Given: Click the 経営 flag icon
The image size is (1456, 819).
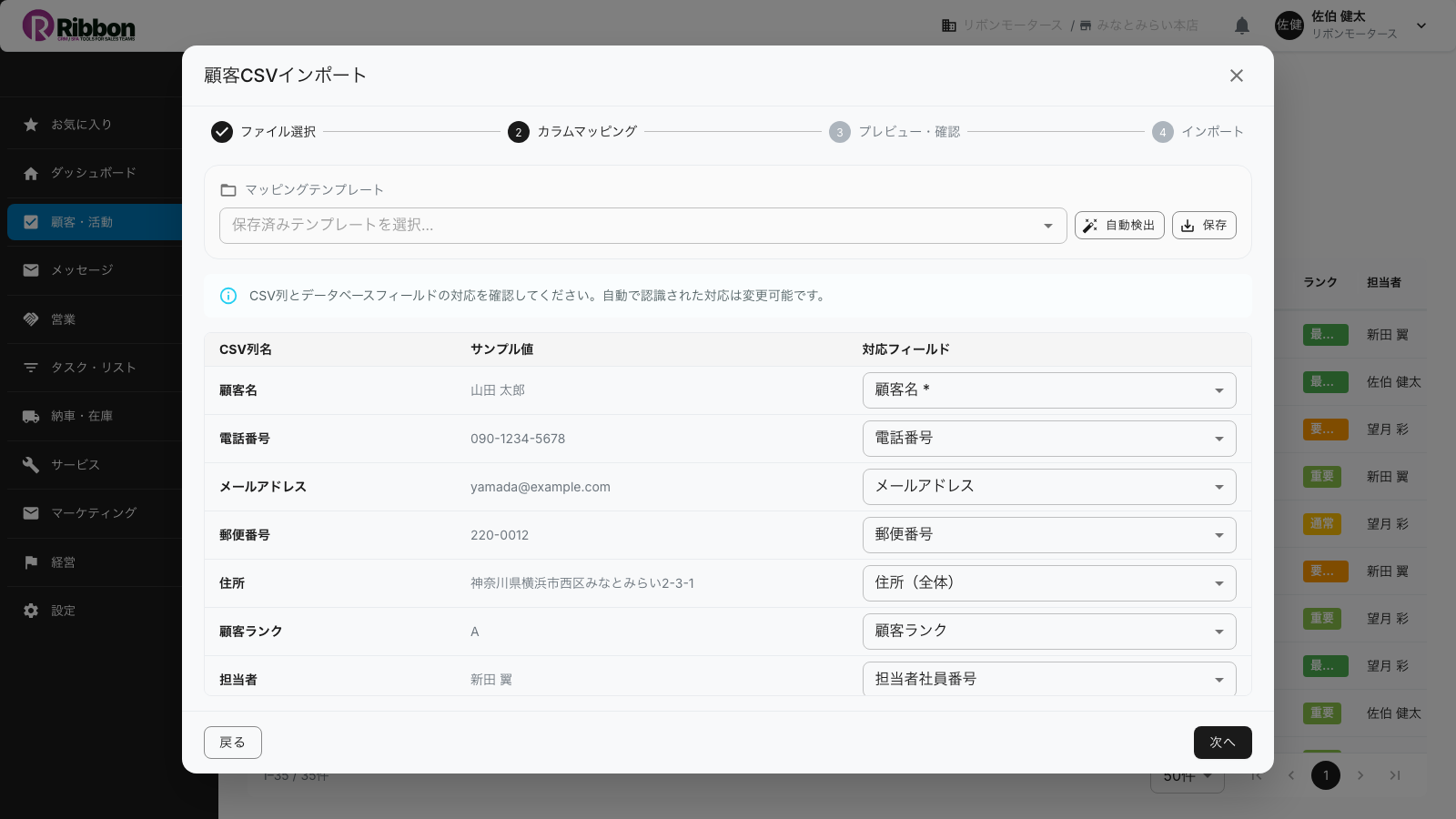Looking at the screenshot, I should coord(31,562).
